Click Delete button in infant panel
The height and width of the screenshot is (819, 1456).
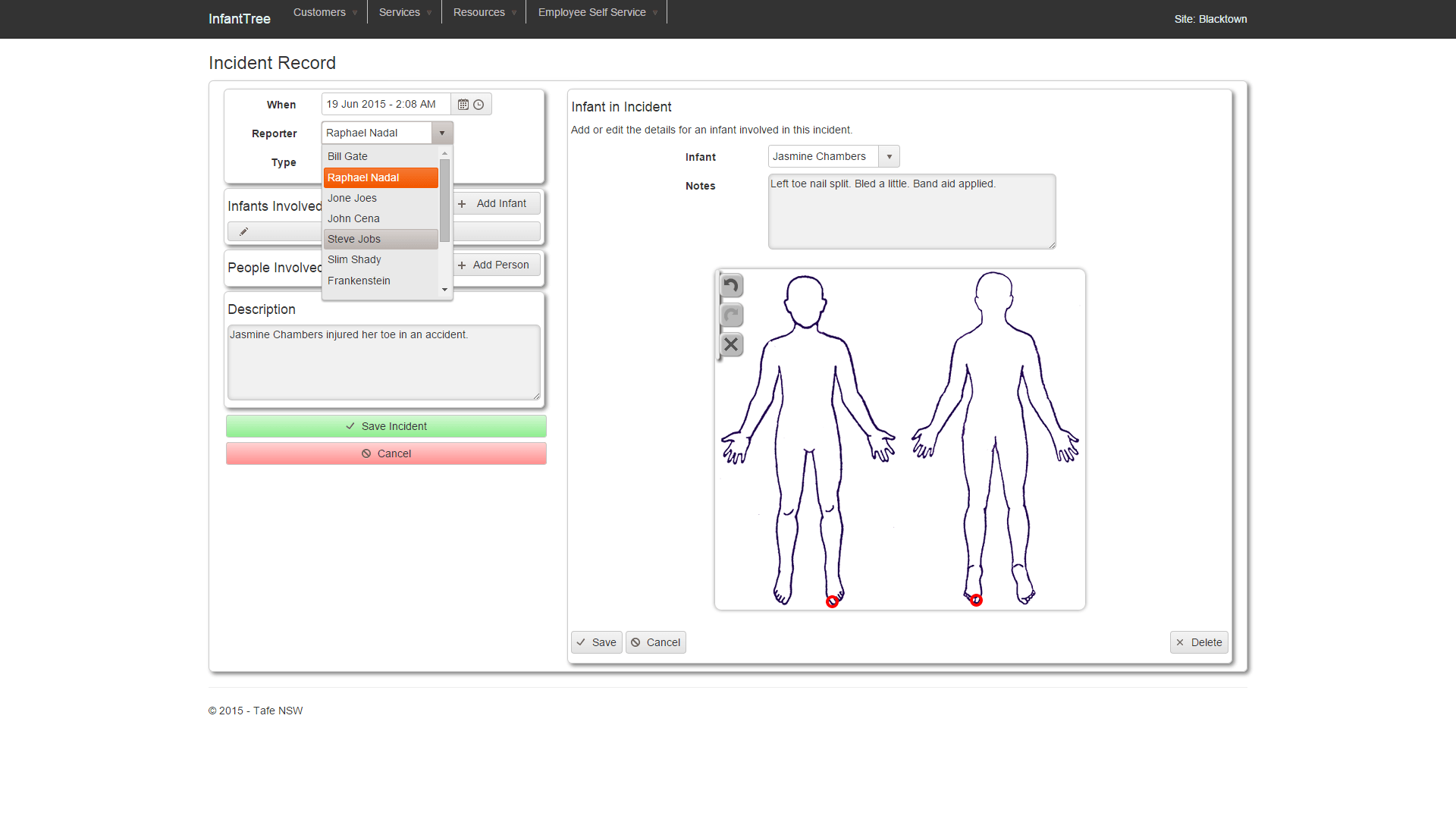click(x=1198, y=642)
